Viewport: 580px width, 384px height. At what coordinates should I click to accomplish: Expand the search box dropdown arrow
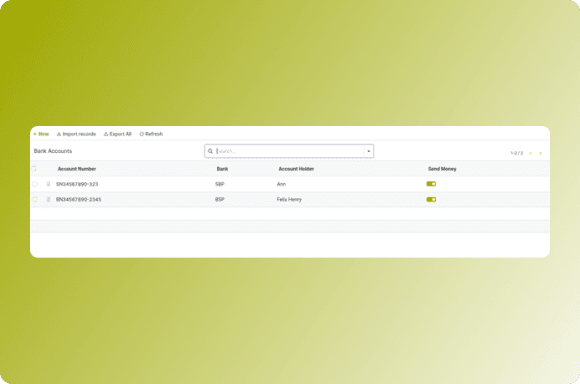point(368,151)
